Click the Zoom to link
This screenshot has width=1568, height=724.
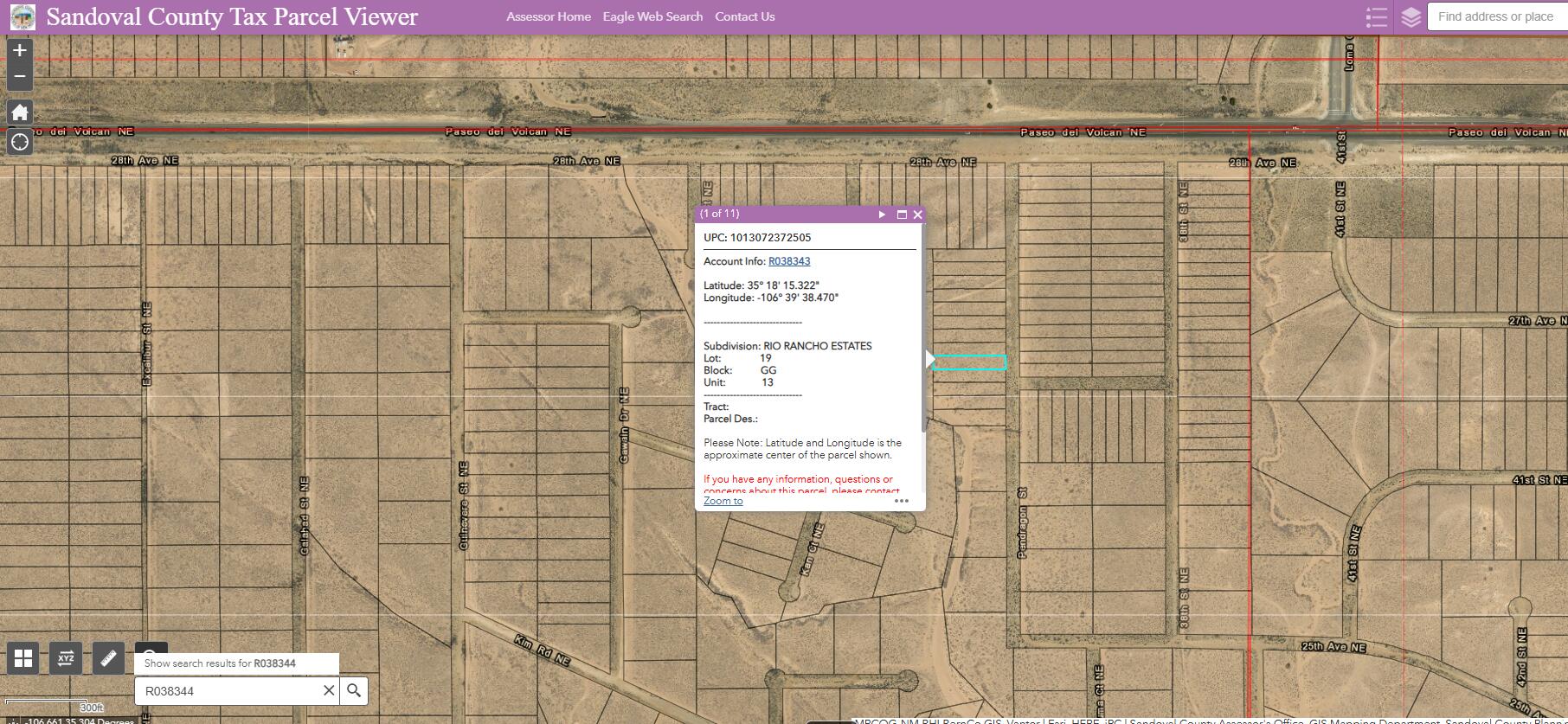(x=723, y=501)
